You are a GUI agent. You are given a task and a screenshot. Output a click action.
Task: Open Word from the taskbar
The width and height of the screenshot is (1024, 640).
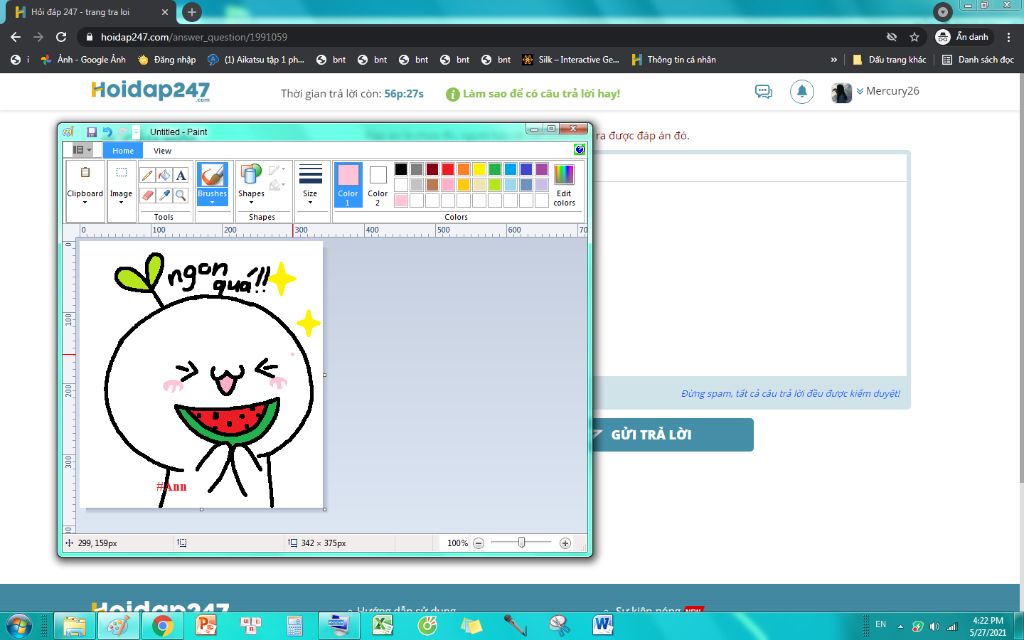[603, 625]
